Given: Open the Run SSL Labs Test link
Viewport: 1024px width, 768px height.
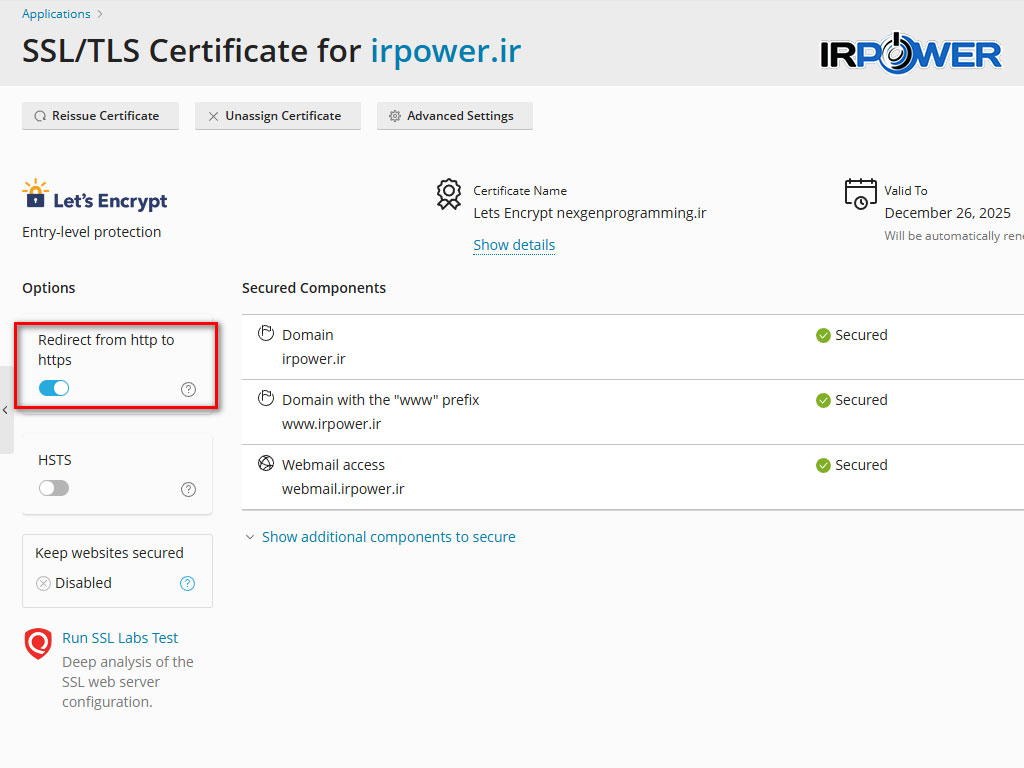Looking at the screenshot, I should click(120, 638).
